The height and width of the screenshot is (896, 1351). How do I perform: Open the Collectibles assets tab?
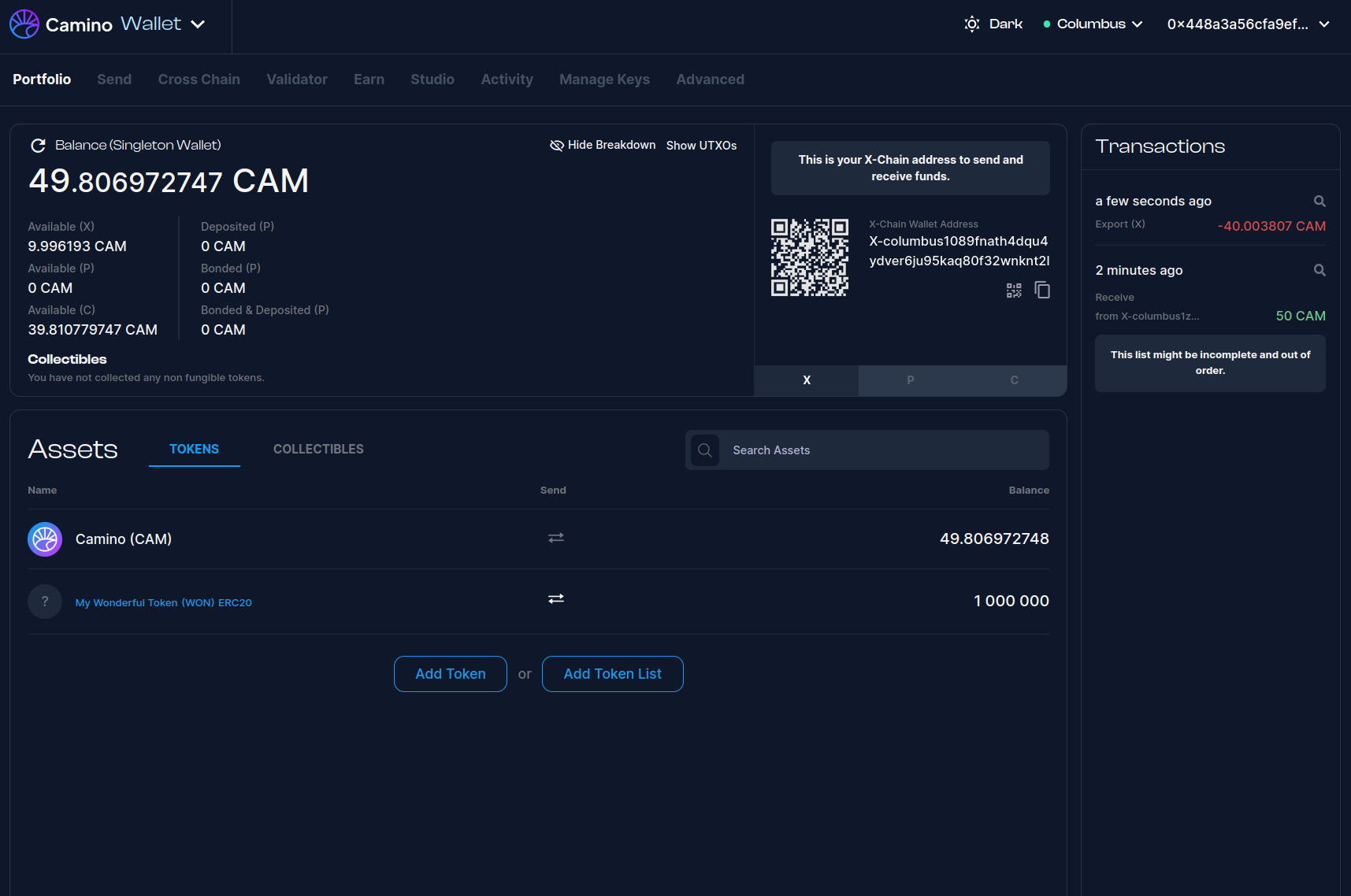(x=318, y=450)
